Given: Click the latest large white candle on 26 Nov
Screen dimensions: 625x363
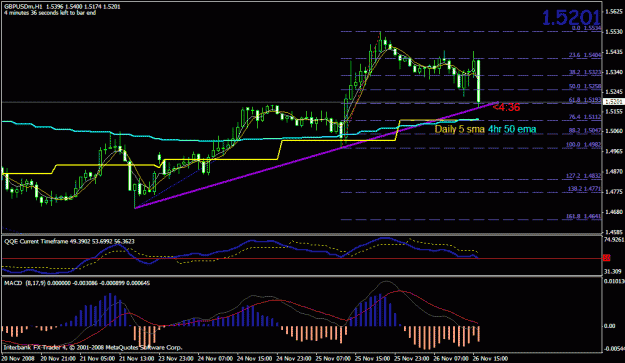Looking at the screenshot, I should pos(478,81).
